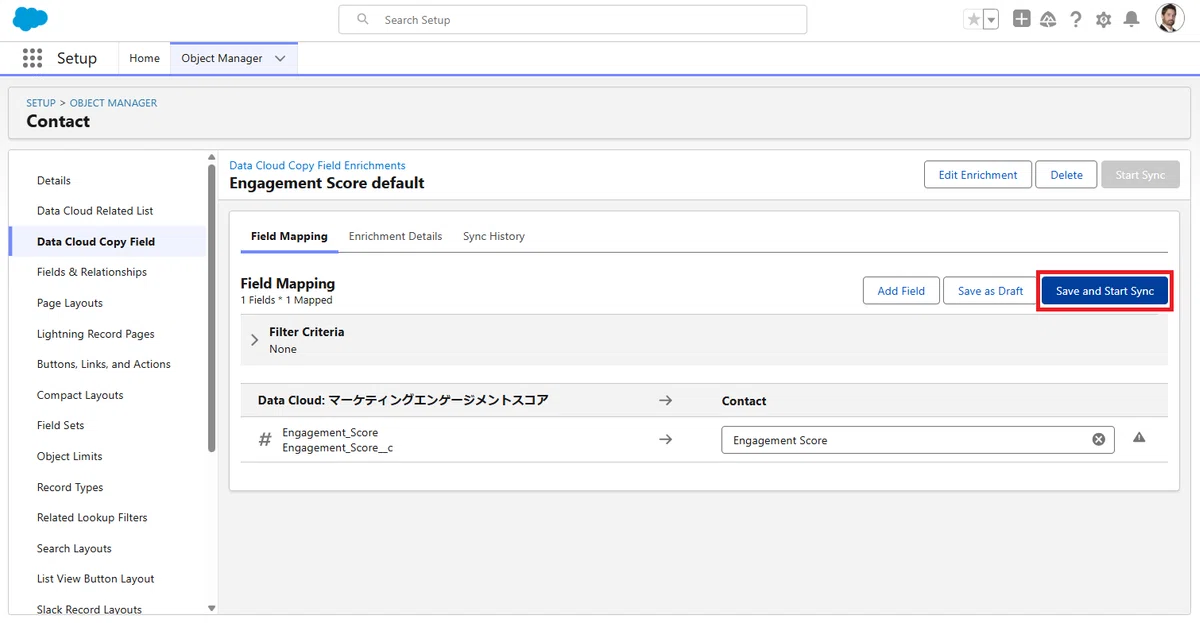Open the Help question mark icon
The image size is (1200, 623).
[x=1076, y=19]
